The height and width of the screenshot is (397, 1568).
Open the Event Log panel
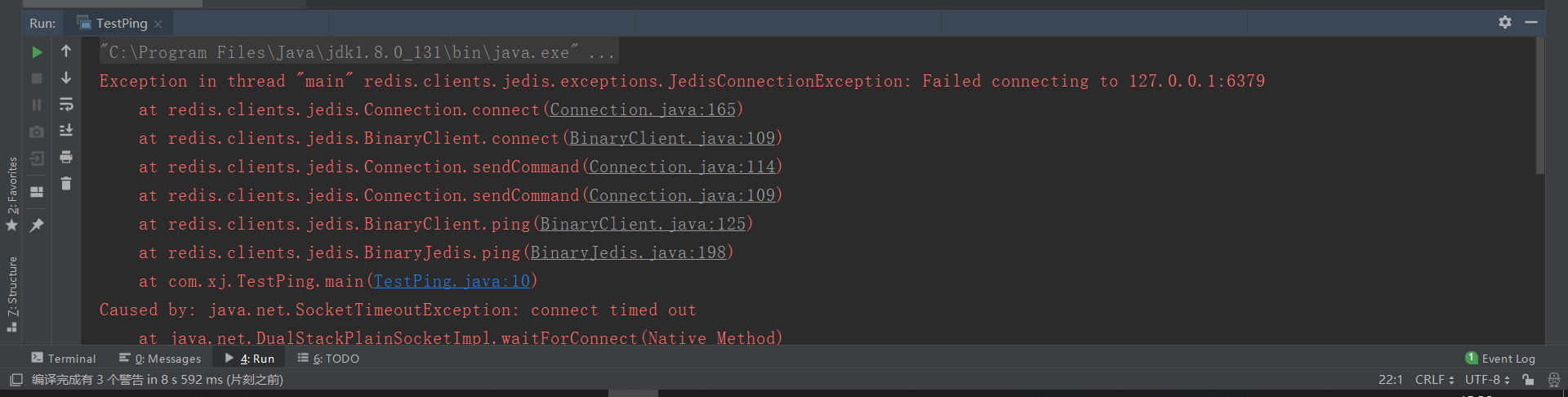coord(1500,359)
